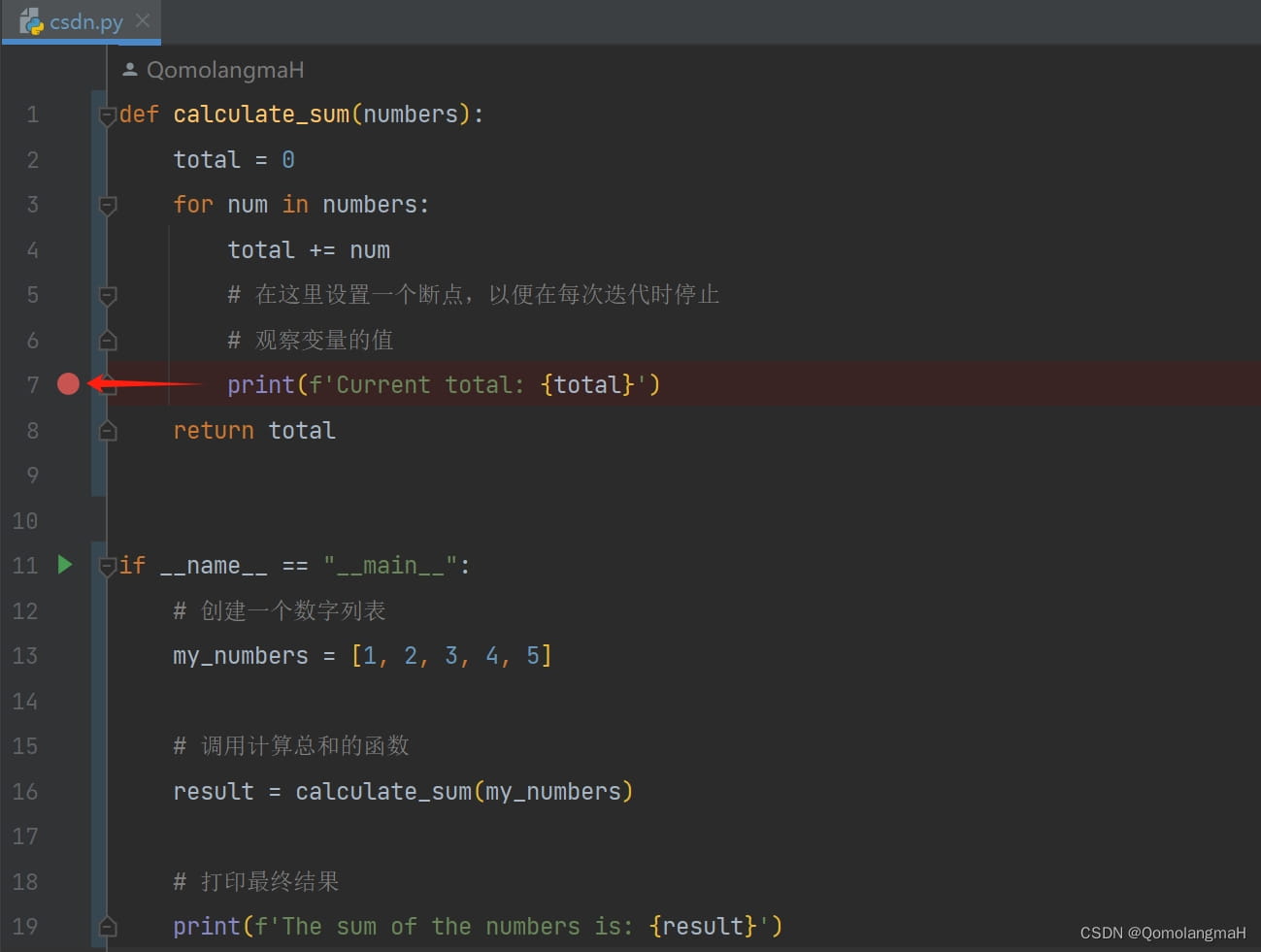The height and width of the screenshot is (952, 1261).
Task: Click 'result' variable name on line 16
Action: [214, 792]
